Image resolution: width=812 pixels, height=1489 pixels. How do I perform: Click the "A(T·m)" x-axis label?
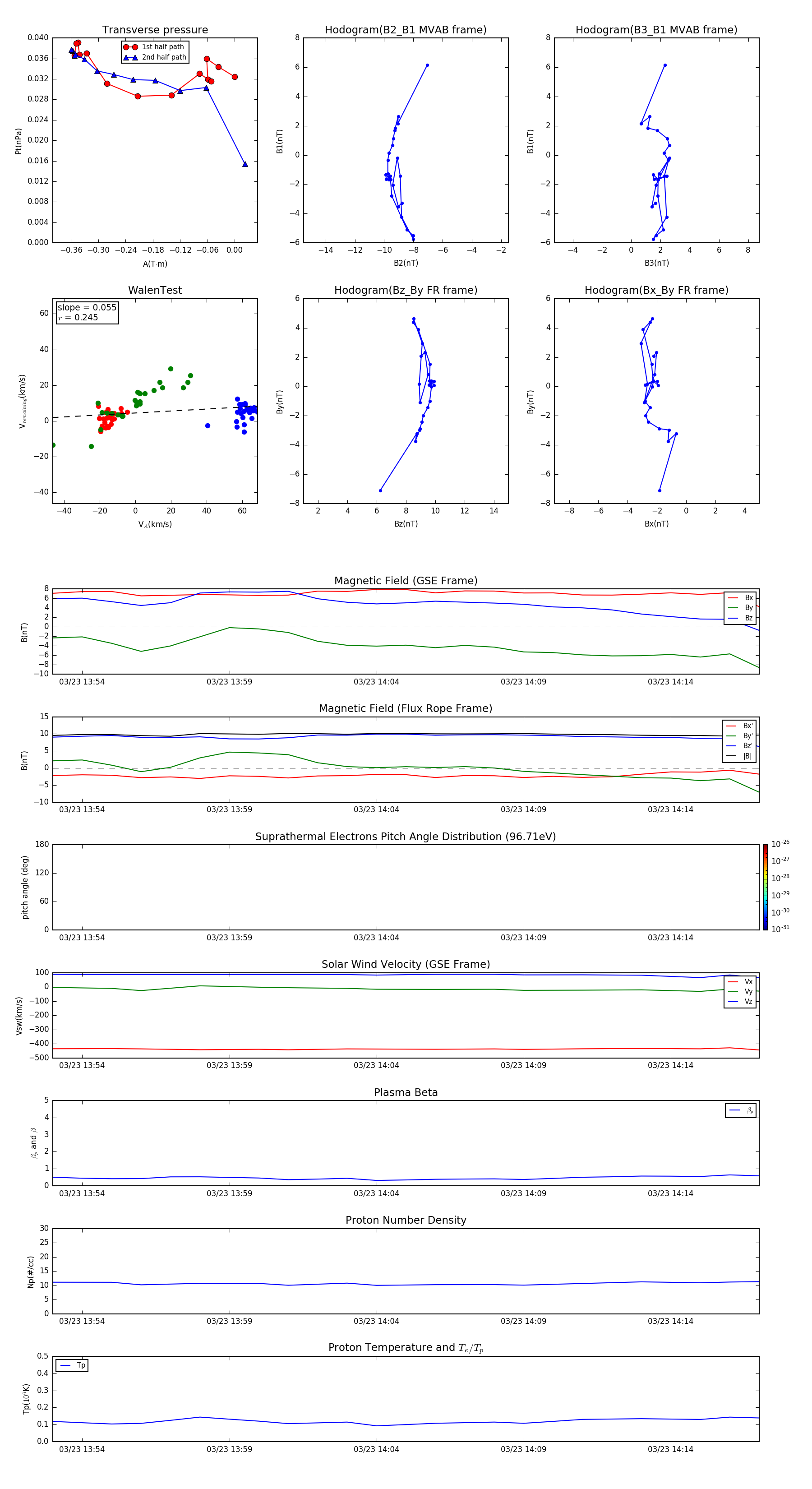155,264
